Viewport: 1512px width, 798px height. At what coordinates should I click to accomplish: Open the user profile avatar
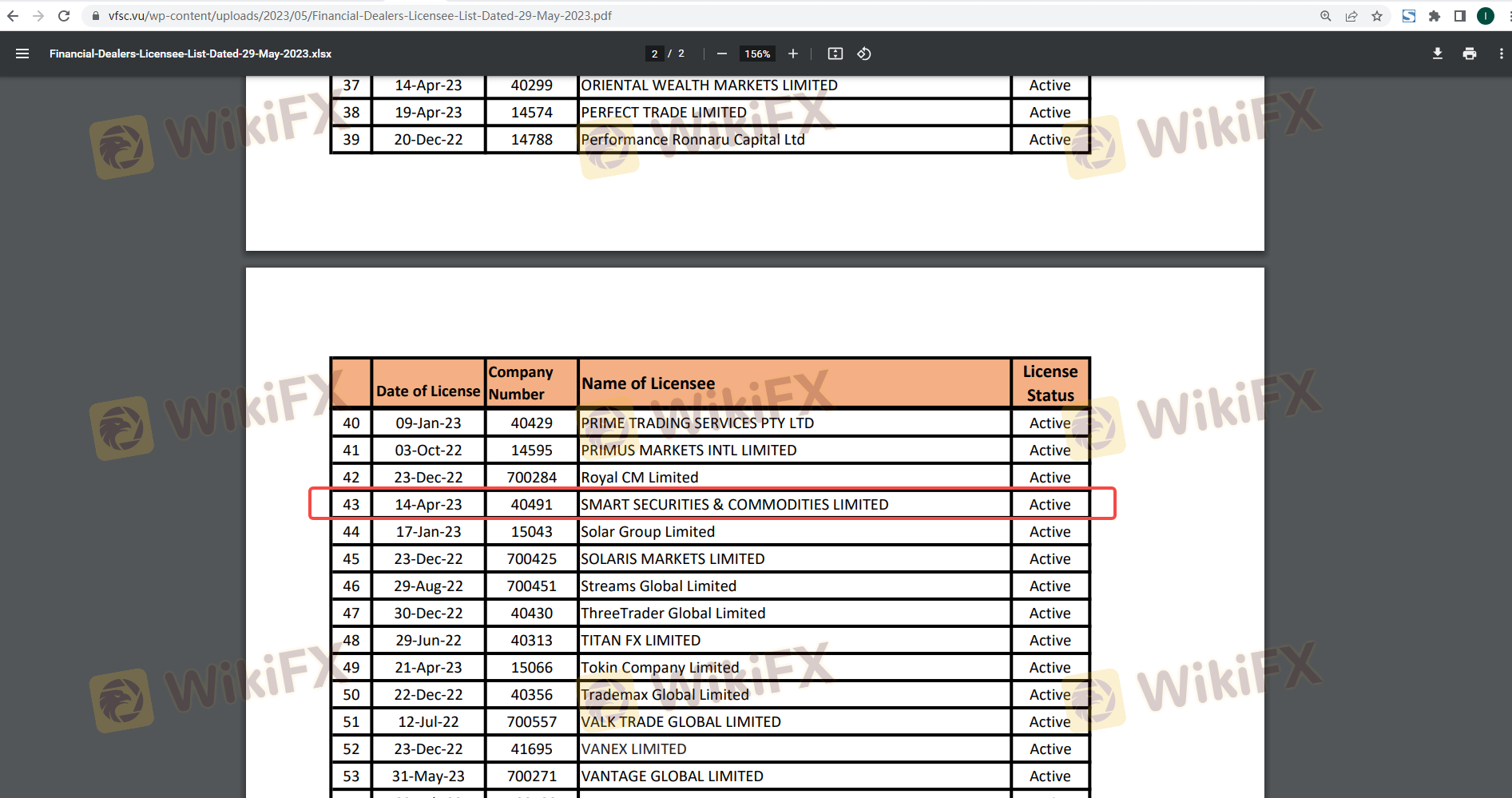[1486, 16]
